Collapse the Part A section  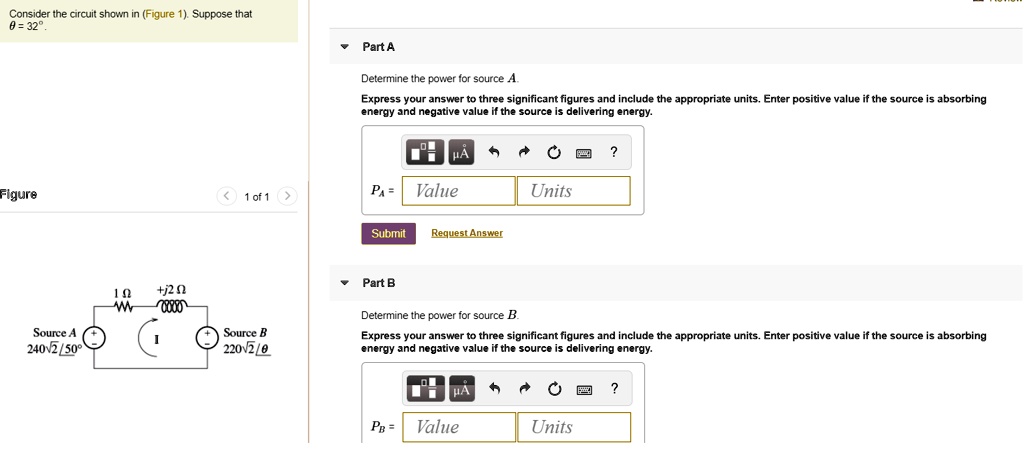click(x=345, y=47)
